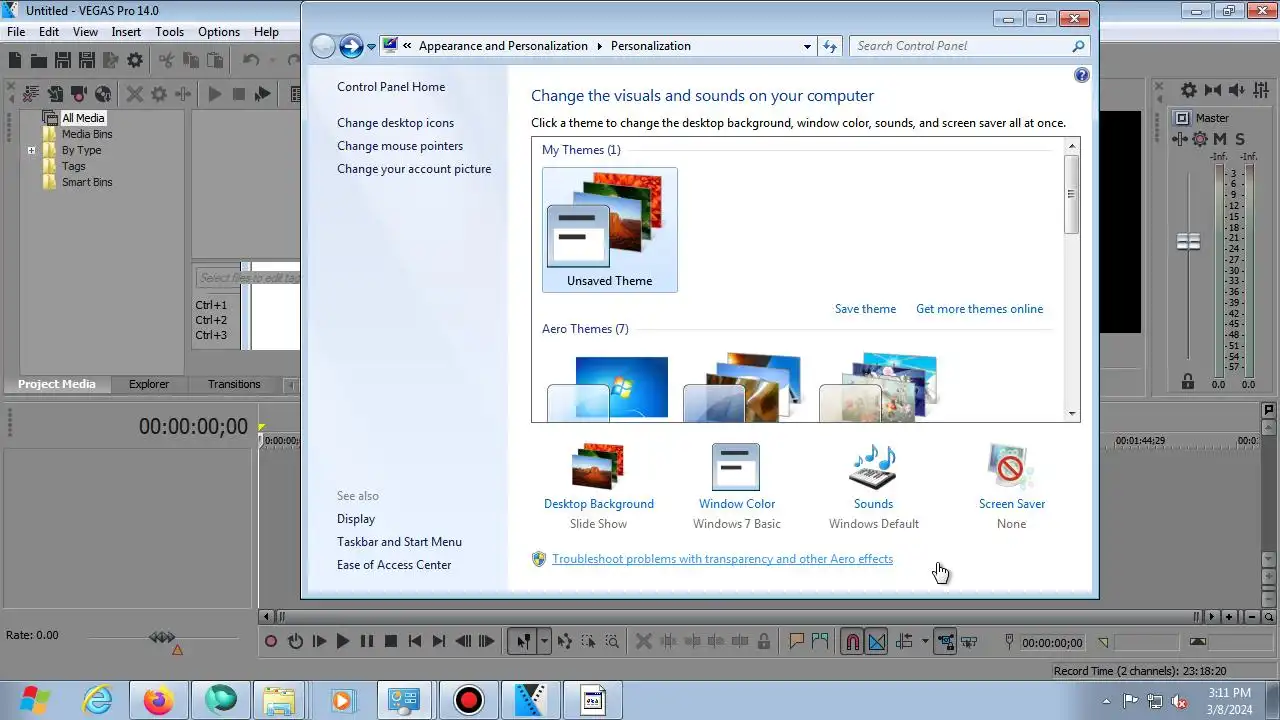The width and height of the screenshot is (1280, 720).
Task: Click the Play button in transport bar
Action: click(343, 642)
